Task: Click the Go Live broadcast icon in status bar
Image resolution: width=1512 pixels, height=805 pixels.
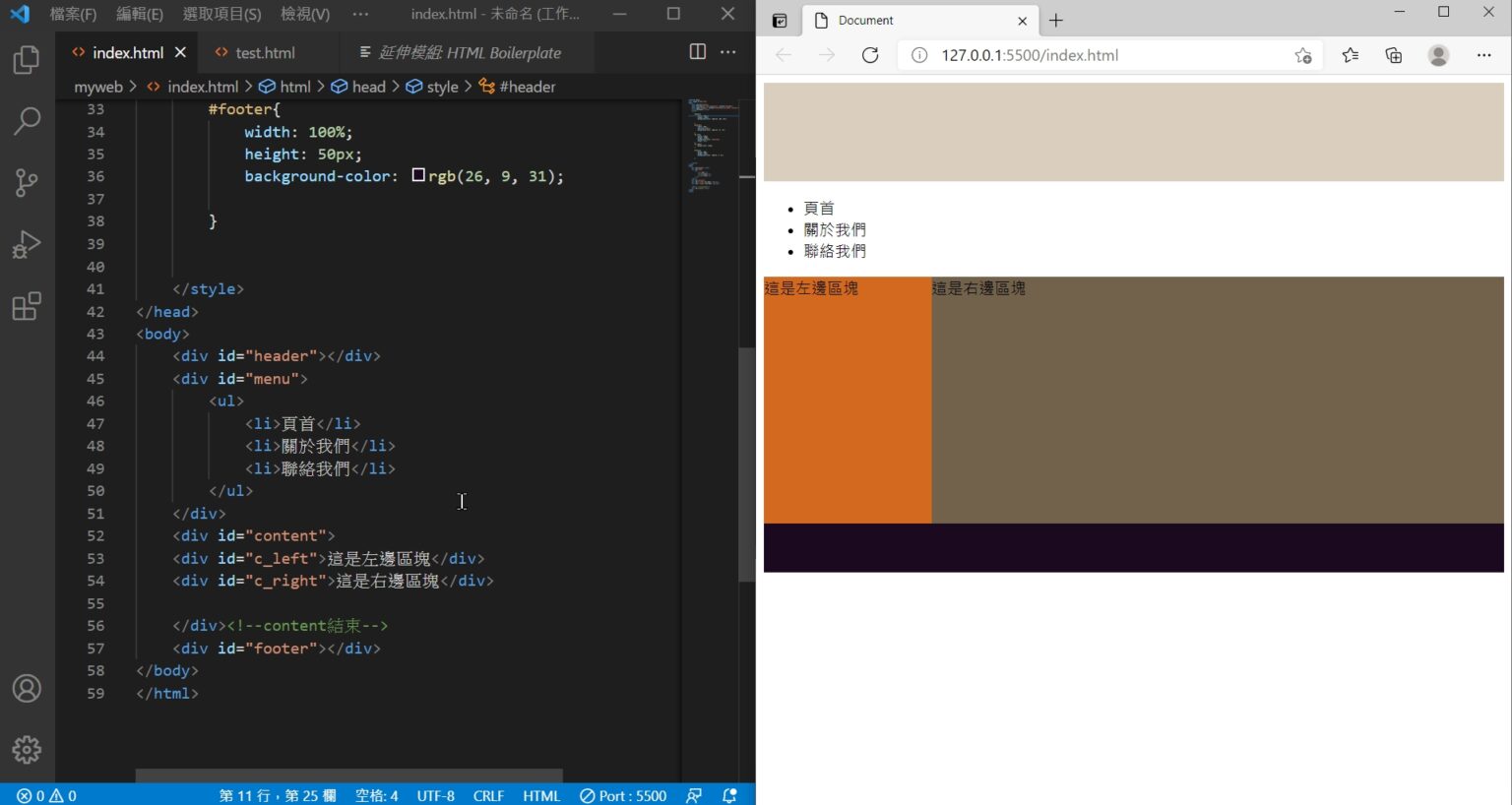Action: (694, 795)
